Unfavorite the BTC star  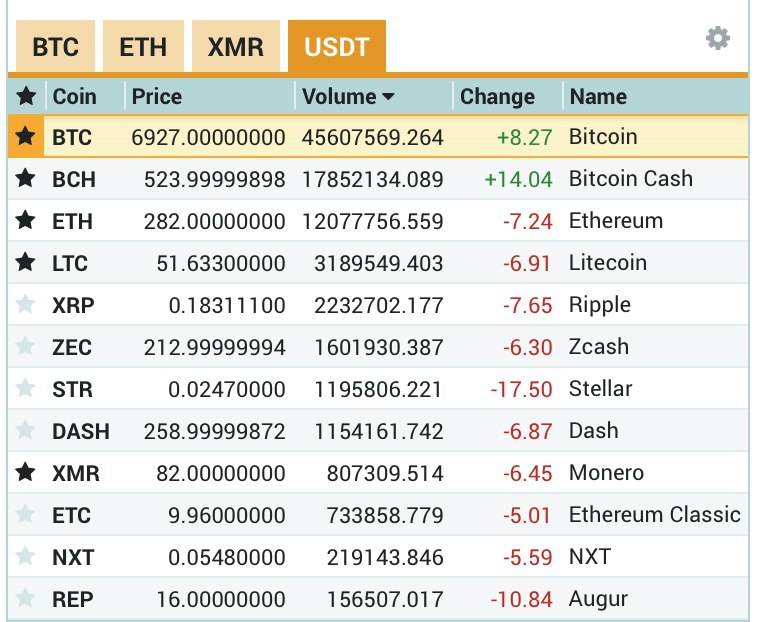[x=25, y=136]
